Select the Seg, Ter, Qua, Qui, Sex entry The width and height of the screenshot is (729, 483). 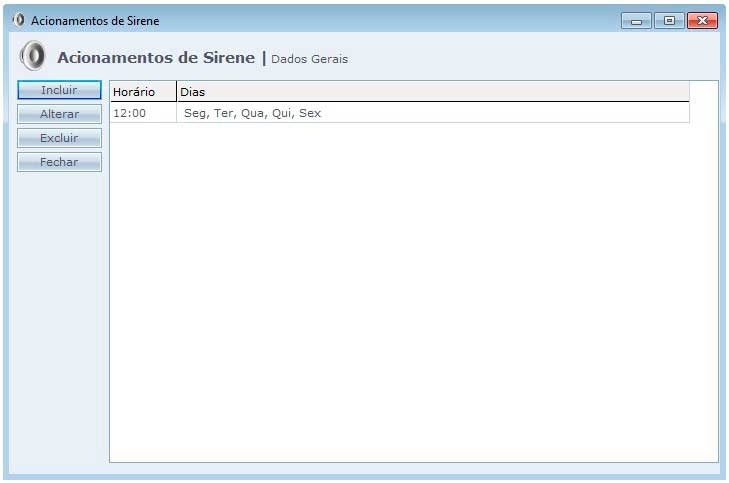tap(252, 113)
